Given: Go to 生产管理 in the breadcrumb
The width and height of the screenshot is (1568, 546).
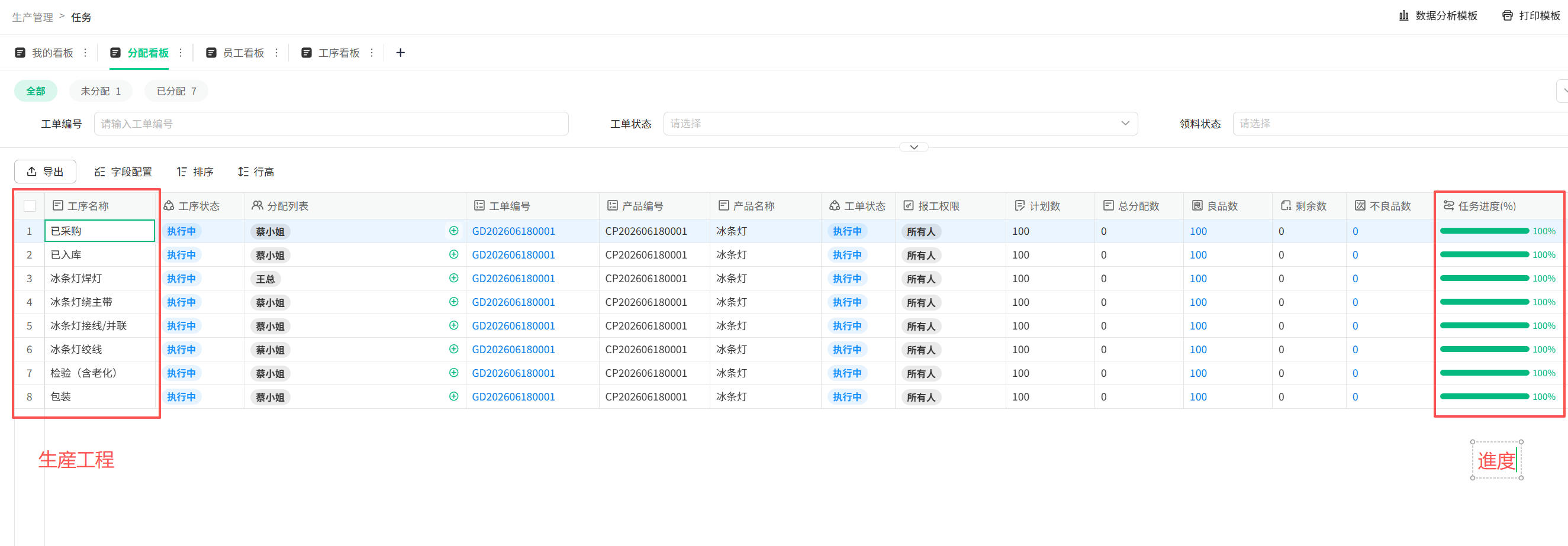Looking at the screenshot, I should coord(33,17).
